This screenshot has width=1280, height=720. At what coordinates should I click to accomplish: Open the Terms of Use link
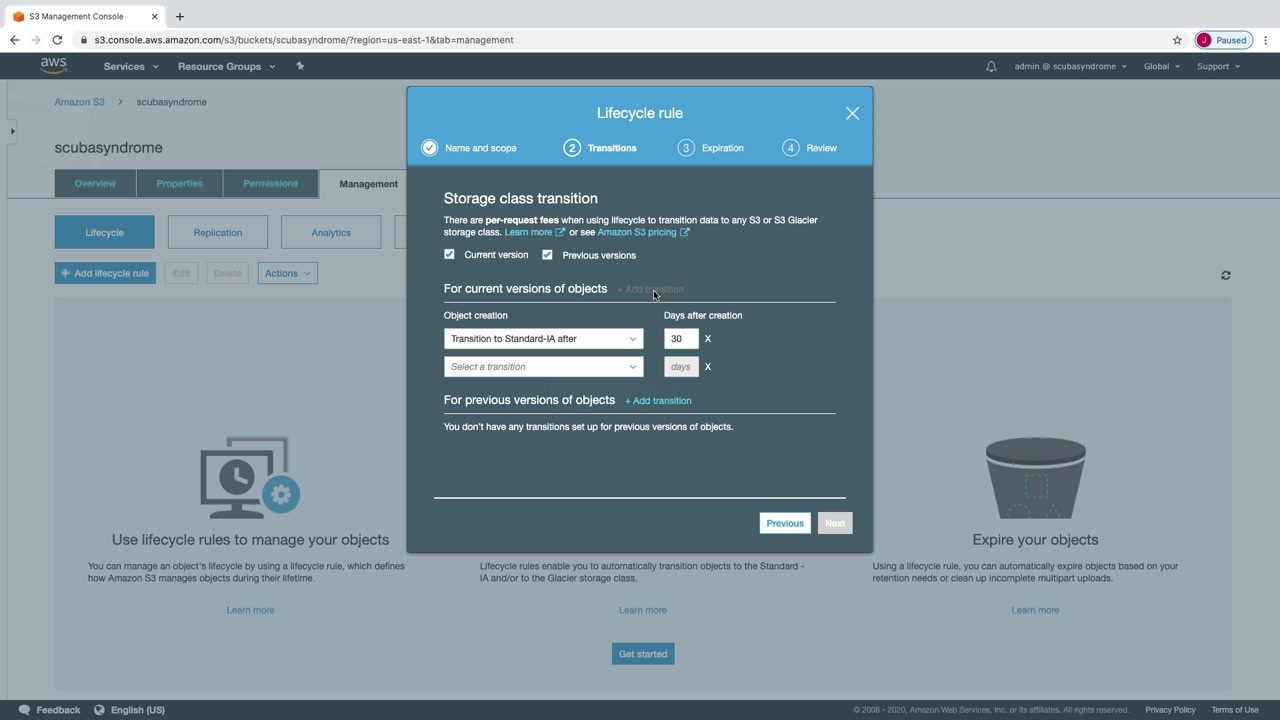[1235, 710]
